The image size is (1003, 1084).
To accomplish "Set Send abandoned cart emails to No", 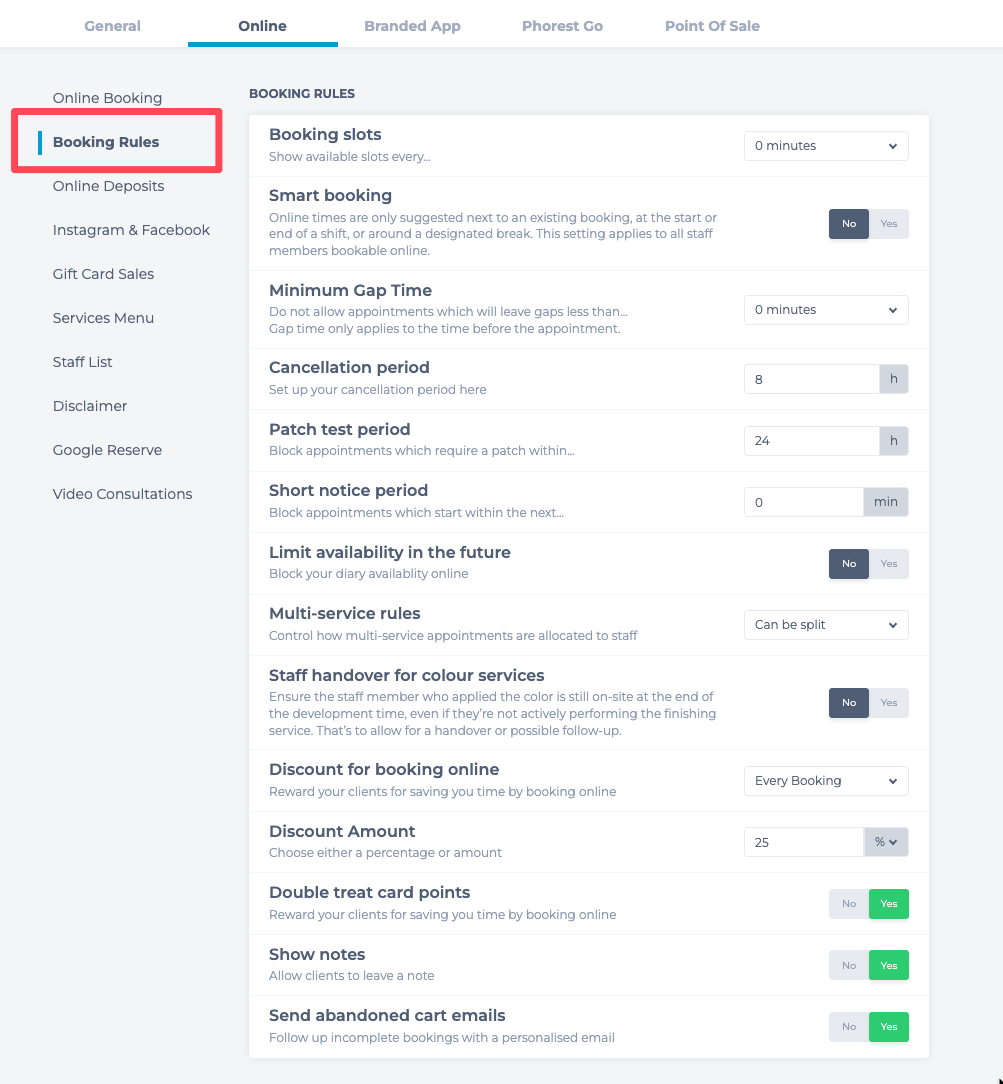I will pos(849,1027).
